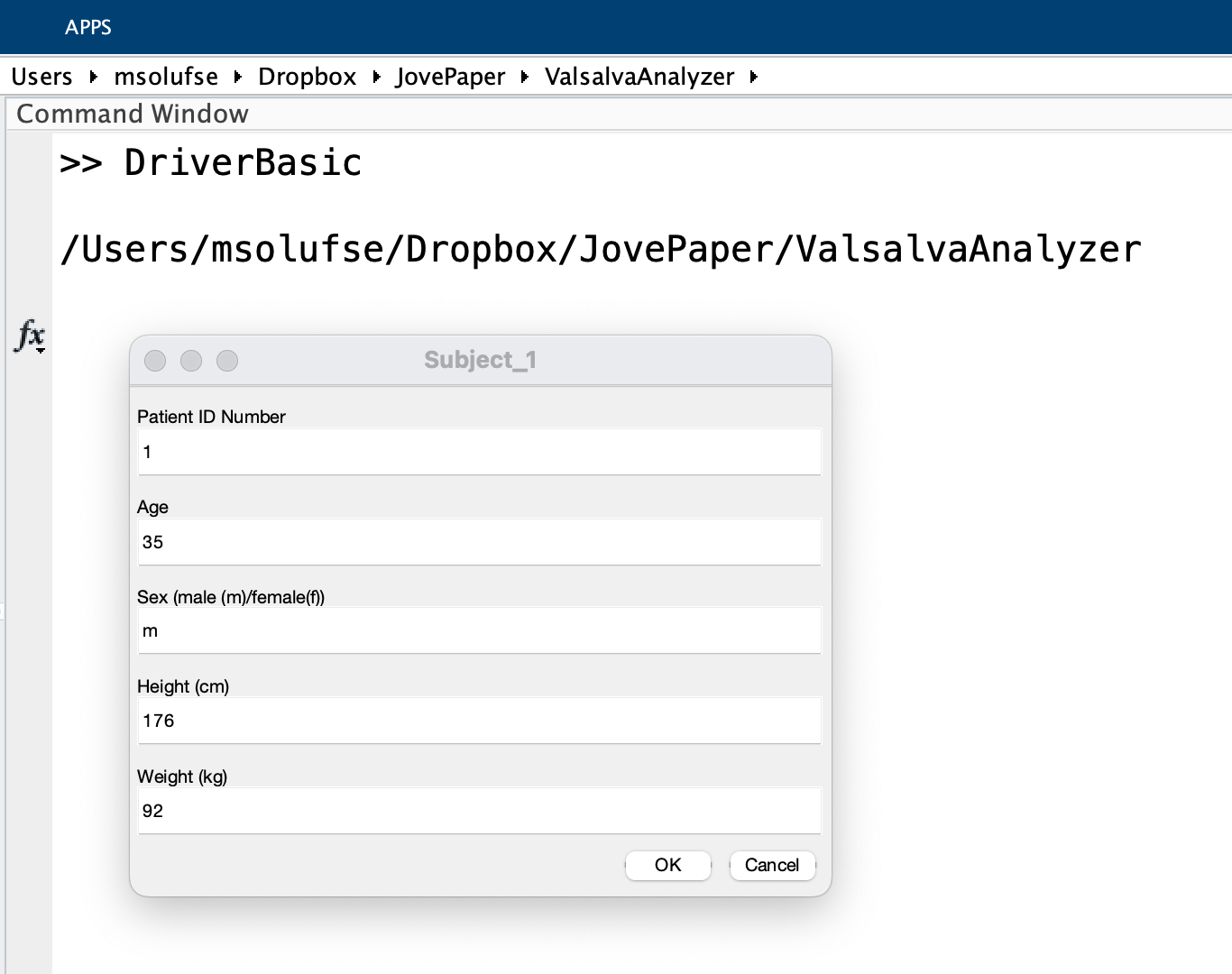Cancel the Subject_1 dialog

click(x=772, y=865)
